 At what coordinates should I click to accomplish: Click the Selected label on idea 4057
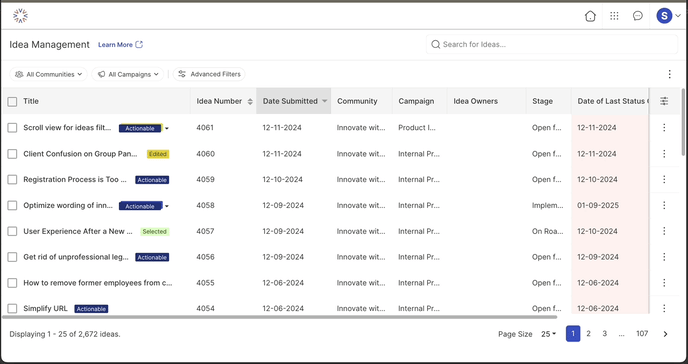pos(154,232)
